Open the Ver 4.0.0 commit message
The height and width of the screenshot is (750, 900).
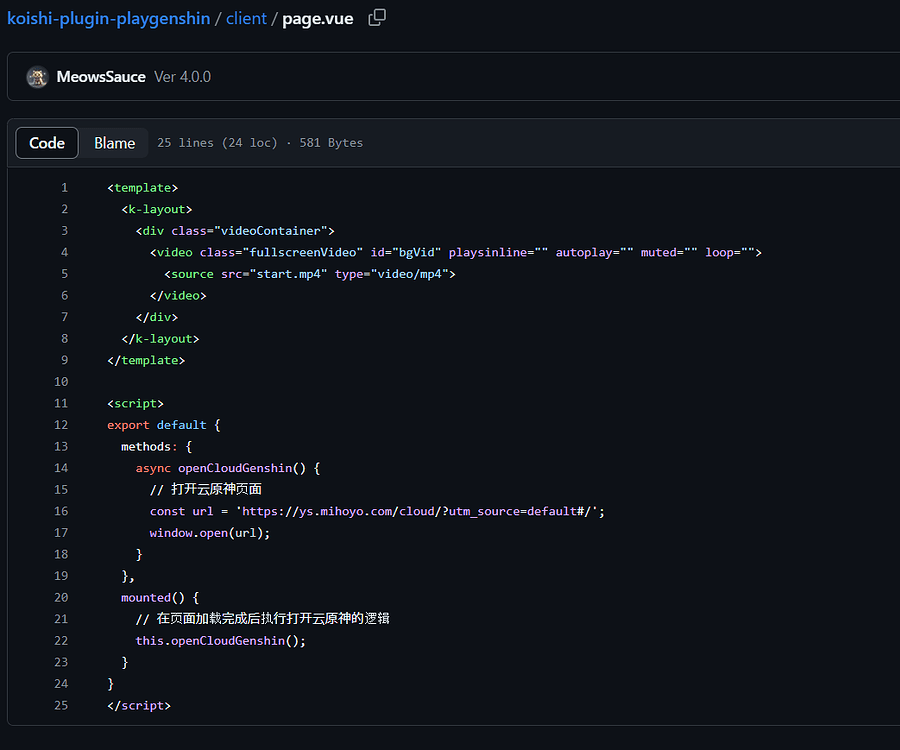(182, 77)
